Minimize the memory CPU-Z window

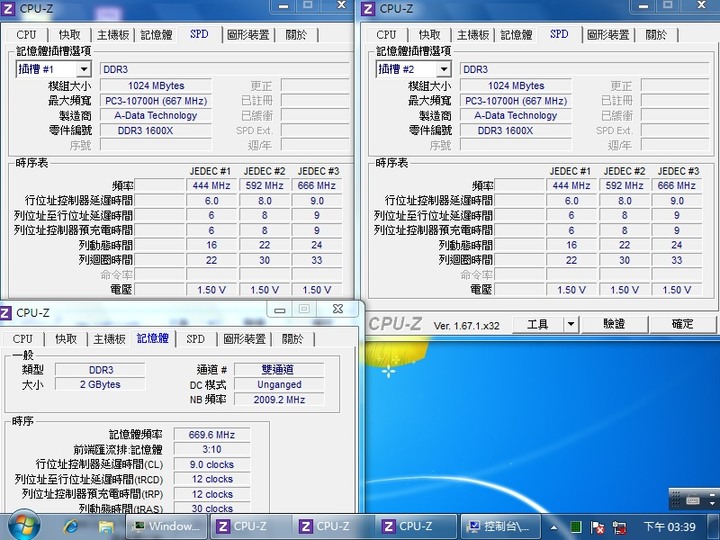[280, 309]
